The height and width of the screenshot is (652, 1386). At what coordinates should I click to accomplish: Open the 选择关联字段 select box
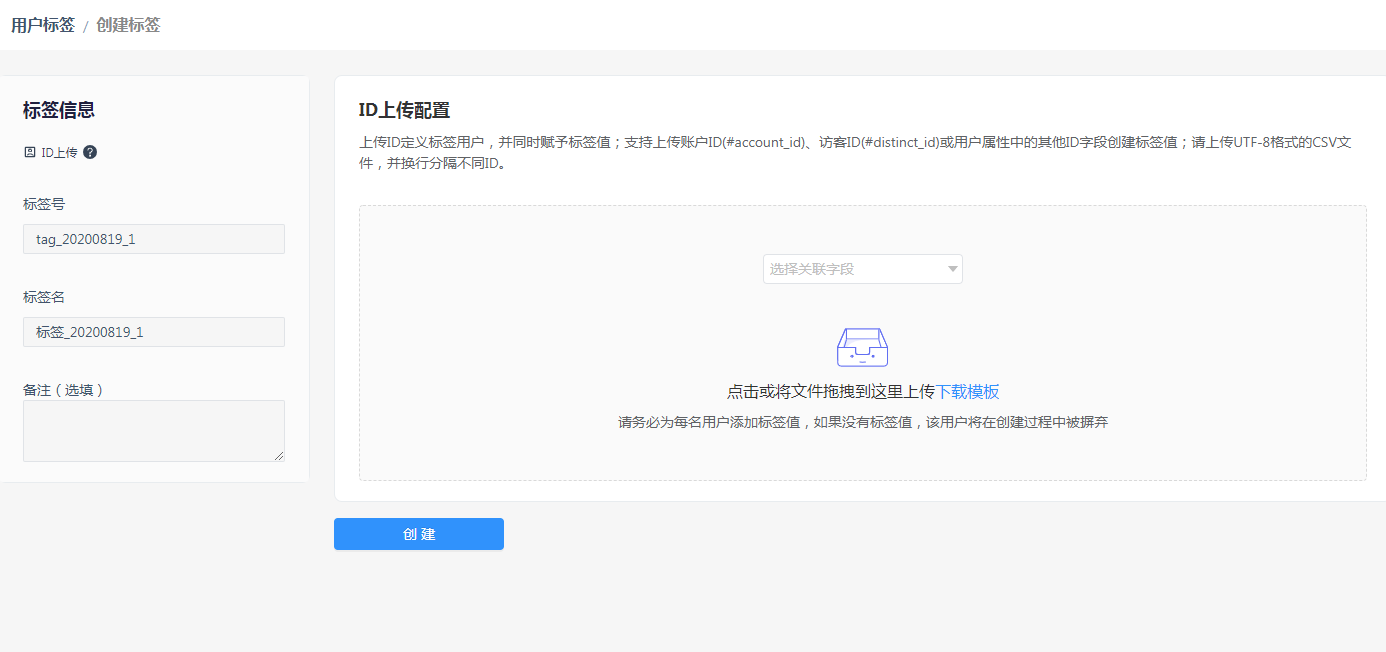point(855,269)
